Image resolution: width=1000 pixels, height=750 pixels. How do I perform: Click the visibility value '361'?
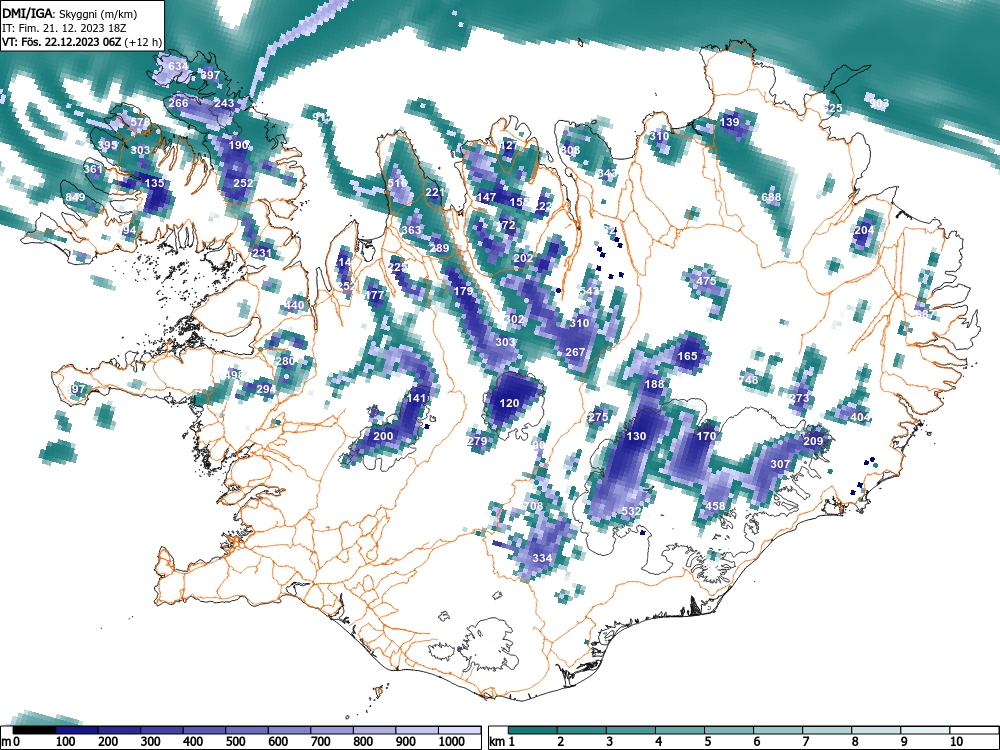tap(93, 169)
